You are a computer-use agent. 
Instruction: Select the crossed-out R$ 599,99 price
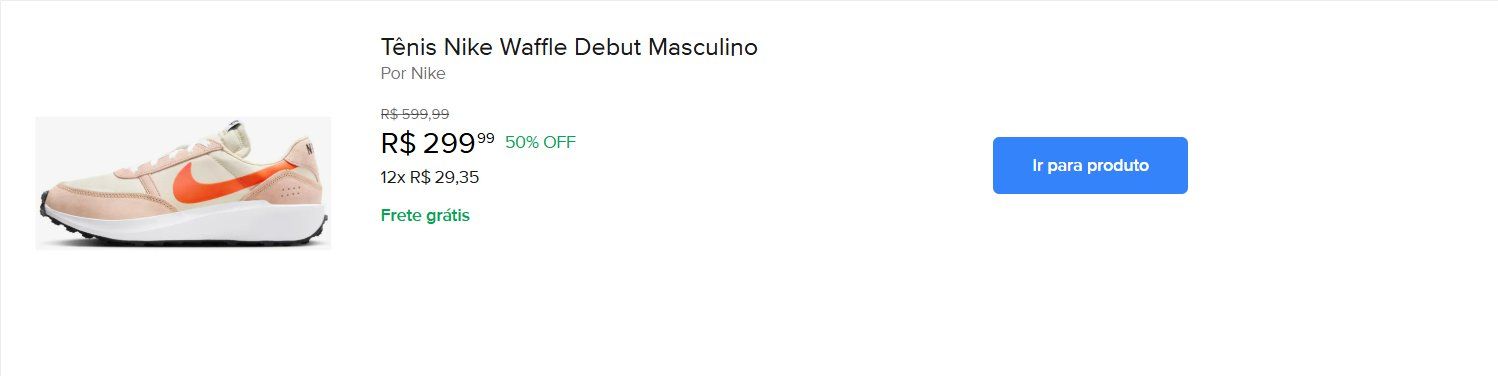415,114
